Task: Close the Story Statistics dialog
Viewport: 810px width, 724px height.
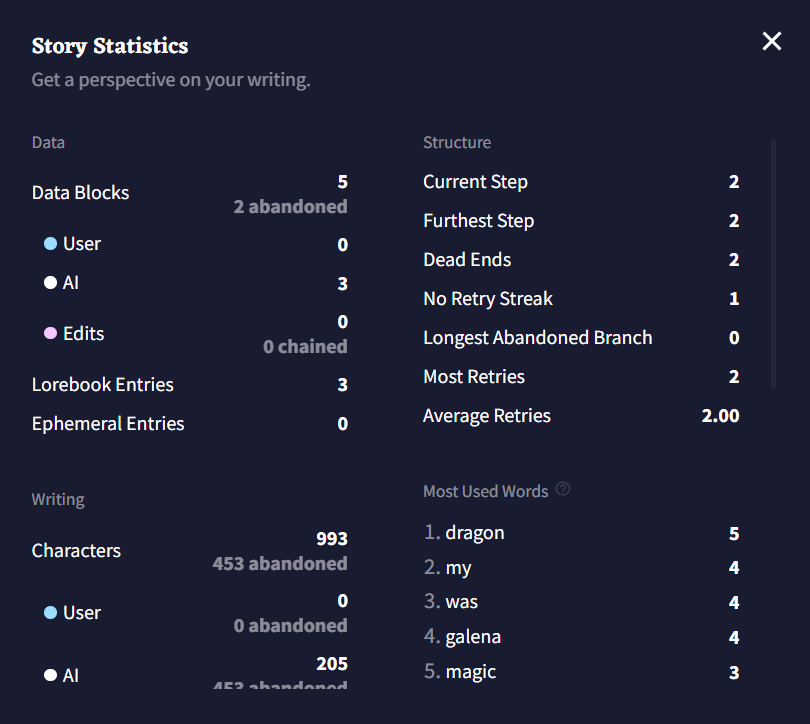Action: 771,41
